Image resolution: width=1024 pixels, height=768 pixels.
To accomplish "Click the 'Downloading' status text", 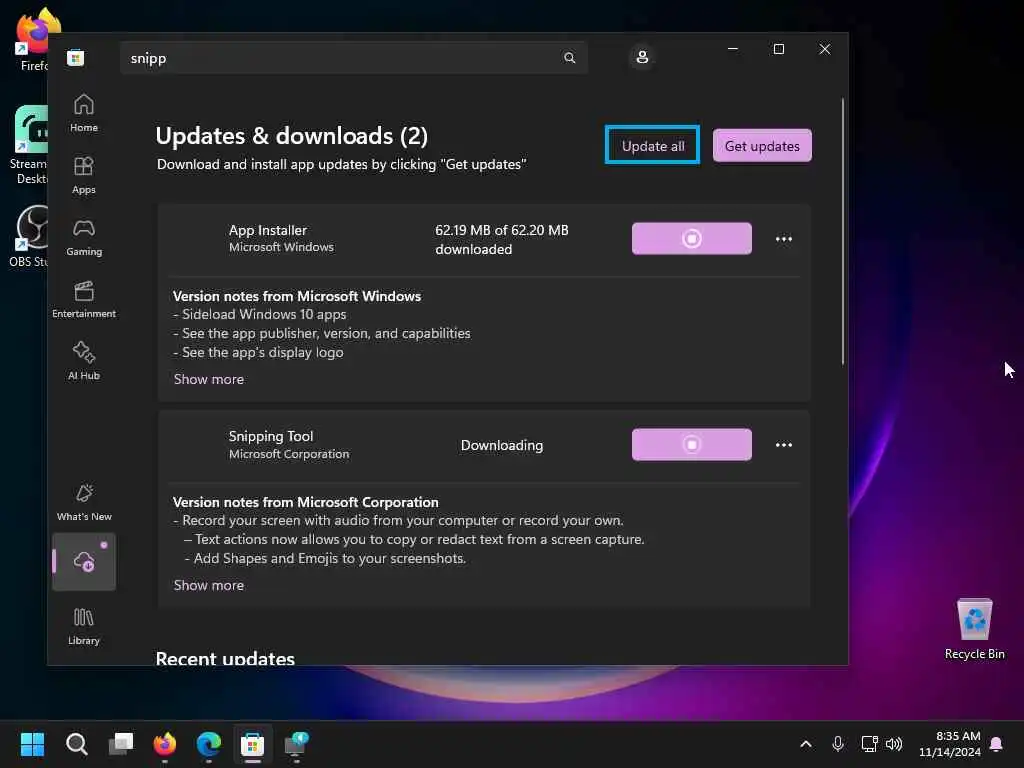I will pos(502,445).
